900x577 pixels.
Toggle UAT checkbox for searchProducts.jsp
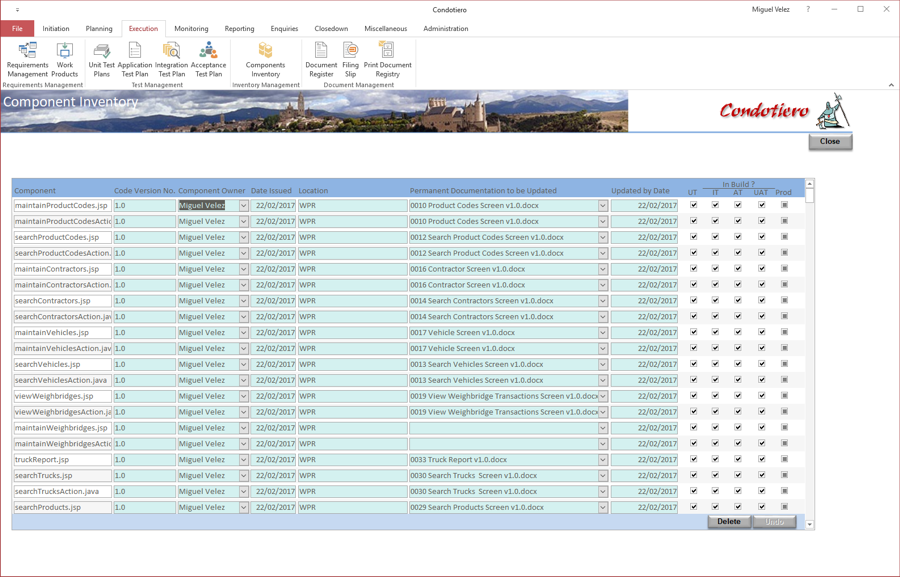click(x=762, y=507)
